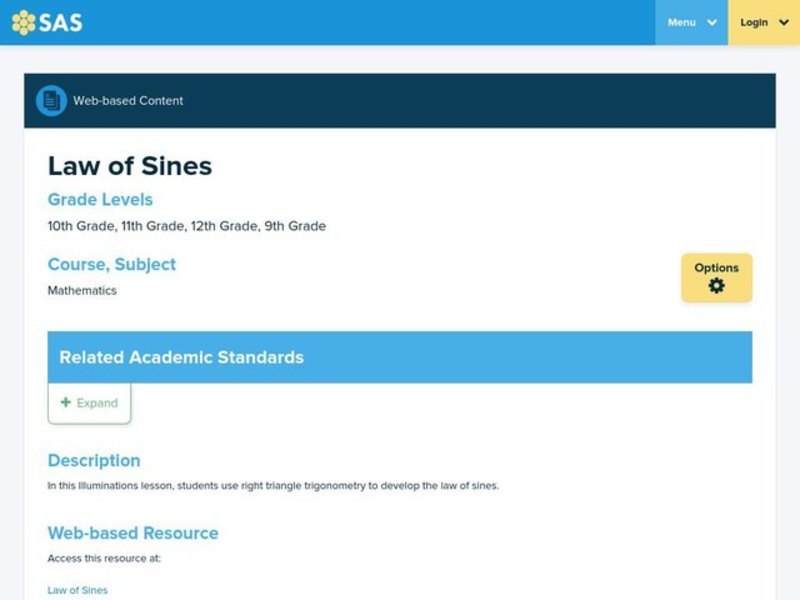Click the Web-based Resource heading
Image resolution: width=800 pixels, height=600 pixels.
coord(132,533)
